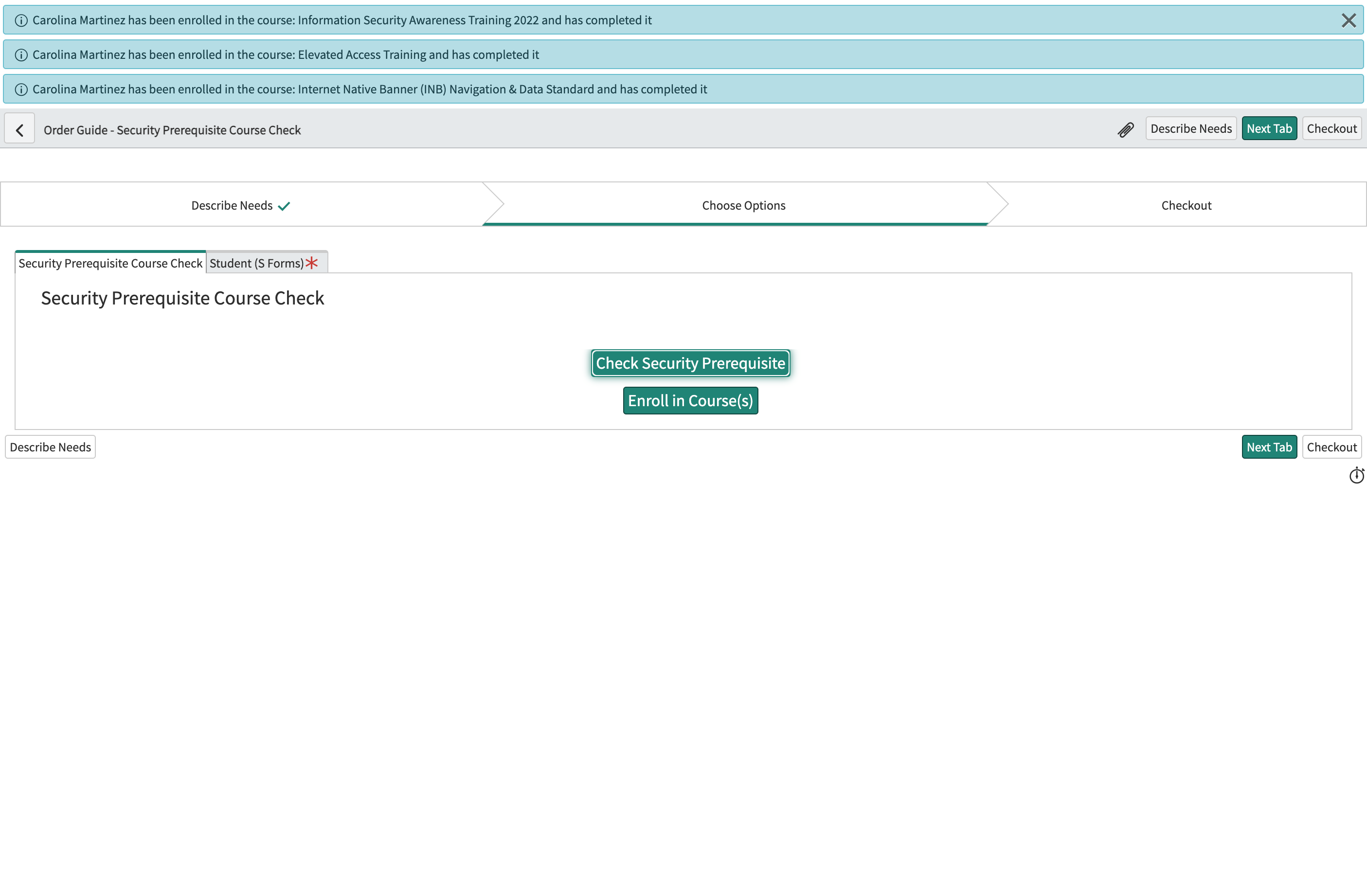Go to the Describe Needs stage in progress bar
Image resolution: width=1367 pixels, height=896 pixels.
pos(241,205)
